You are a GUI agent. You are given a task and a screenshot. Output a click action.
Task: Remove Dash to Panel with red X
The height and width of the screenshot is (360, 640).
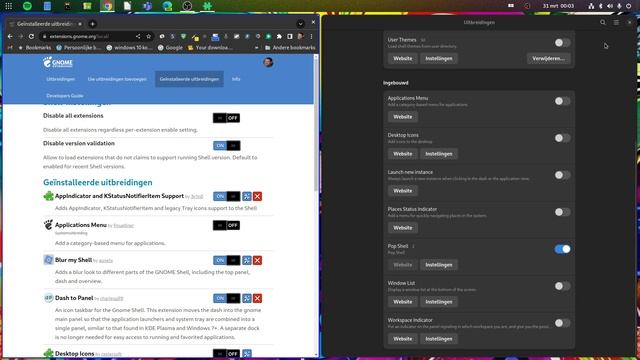coord(257,298)
